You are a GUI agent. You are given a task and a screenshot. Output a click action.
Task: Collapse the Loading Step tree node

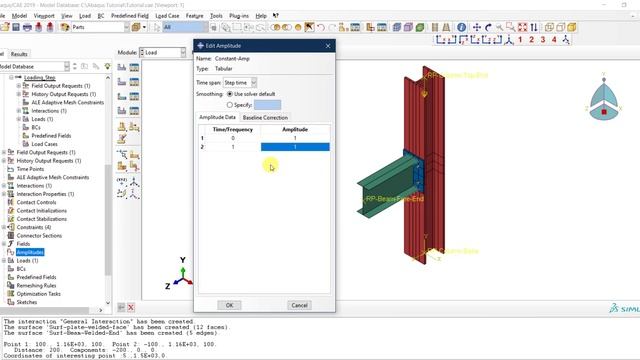click(11, 78)
